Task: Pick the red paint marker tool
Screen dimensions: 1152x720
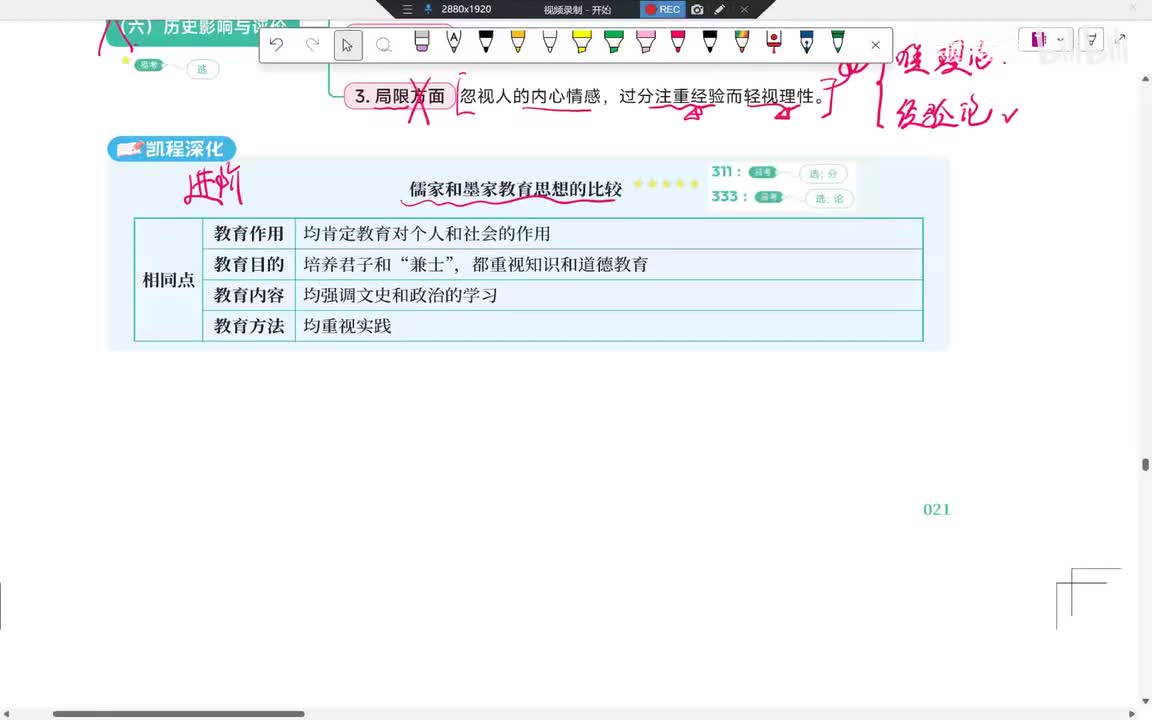Action: (774, 41)
